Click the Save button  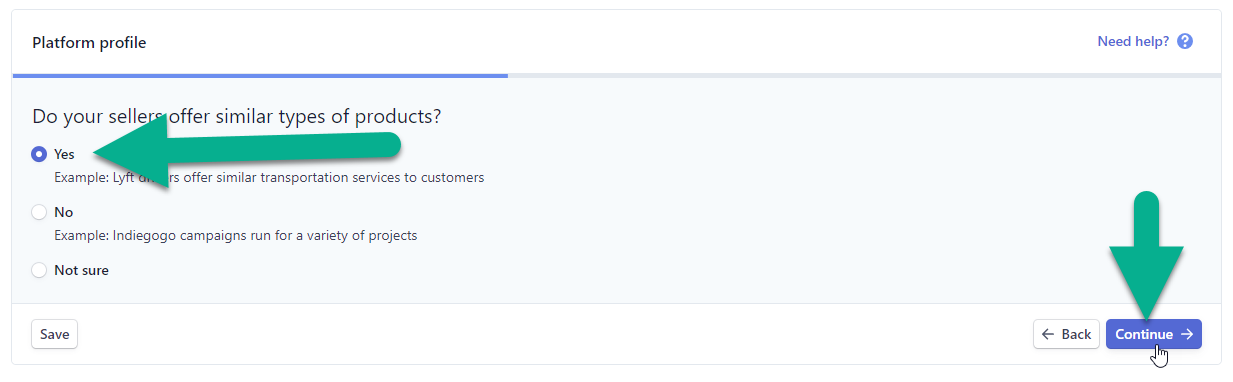pos(54,335)
